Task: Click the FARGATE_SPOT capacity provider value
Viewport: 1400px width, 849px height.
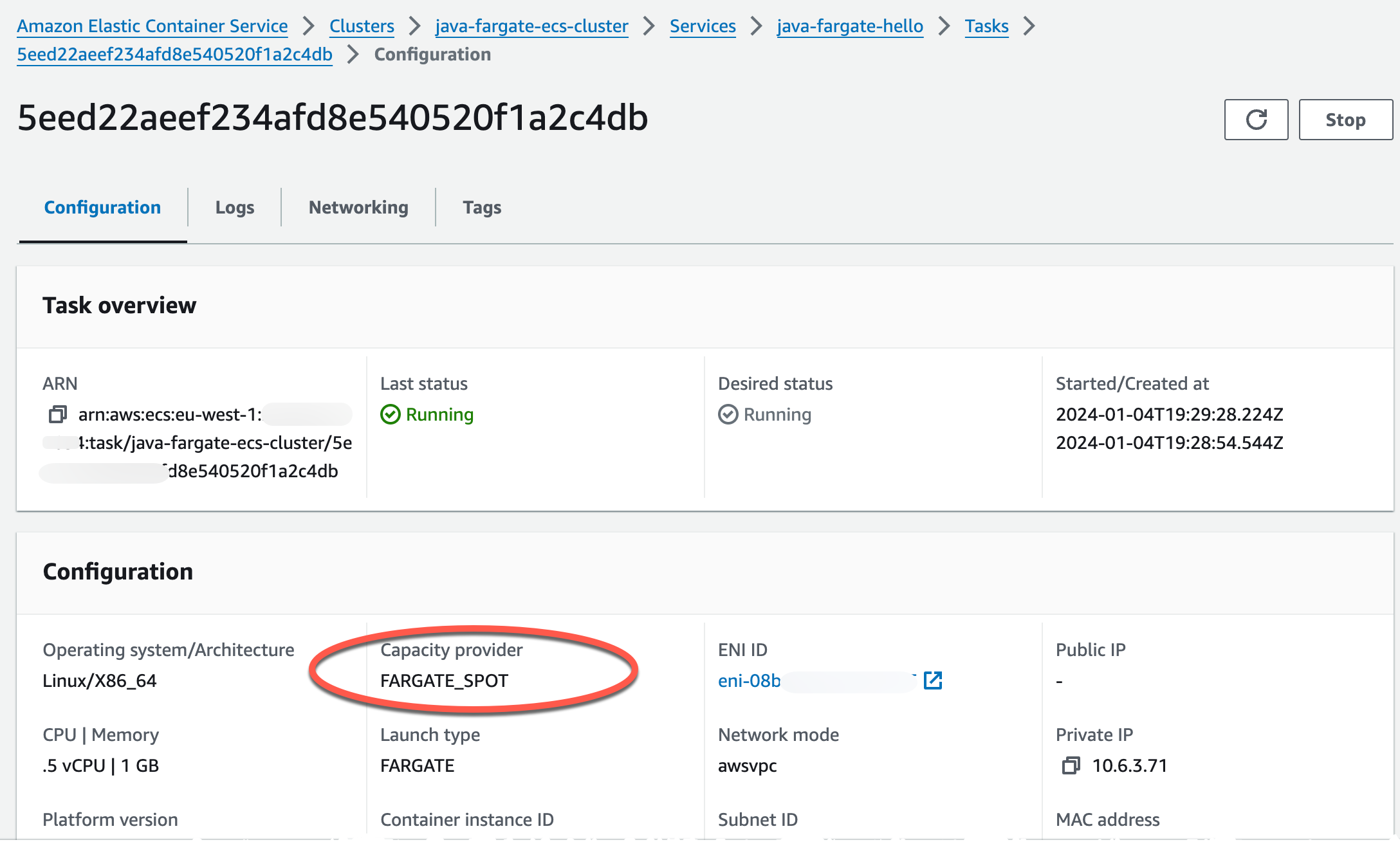Action: point(444,680)
